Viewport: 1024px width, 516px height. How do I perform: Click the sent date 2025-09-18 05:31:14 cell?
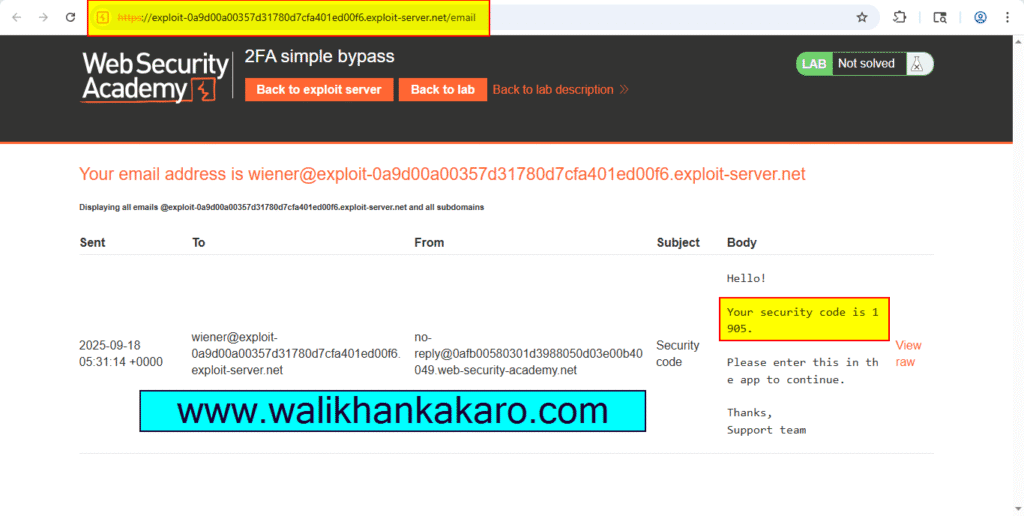pos(121,353)
